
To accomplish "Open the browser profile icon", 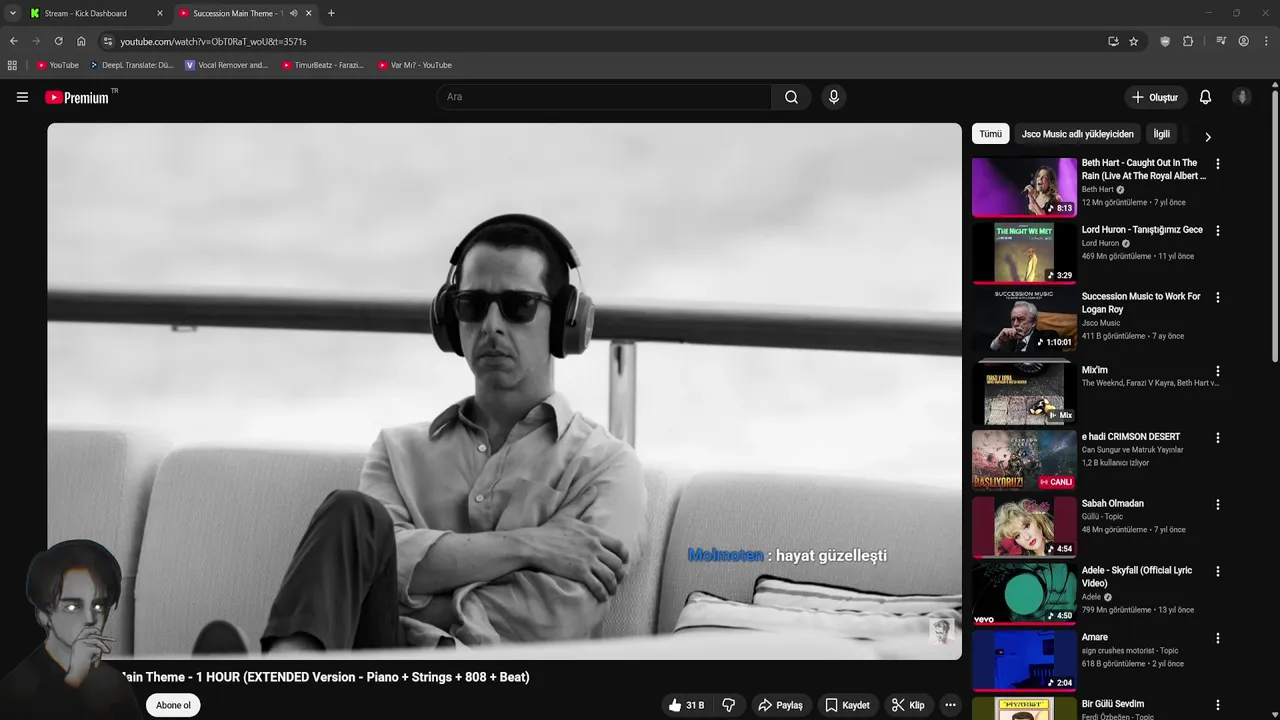I will (1244, 41).
